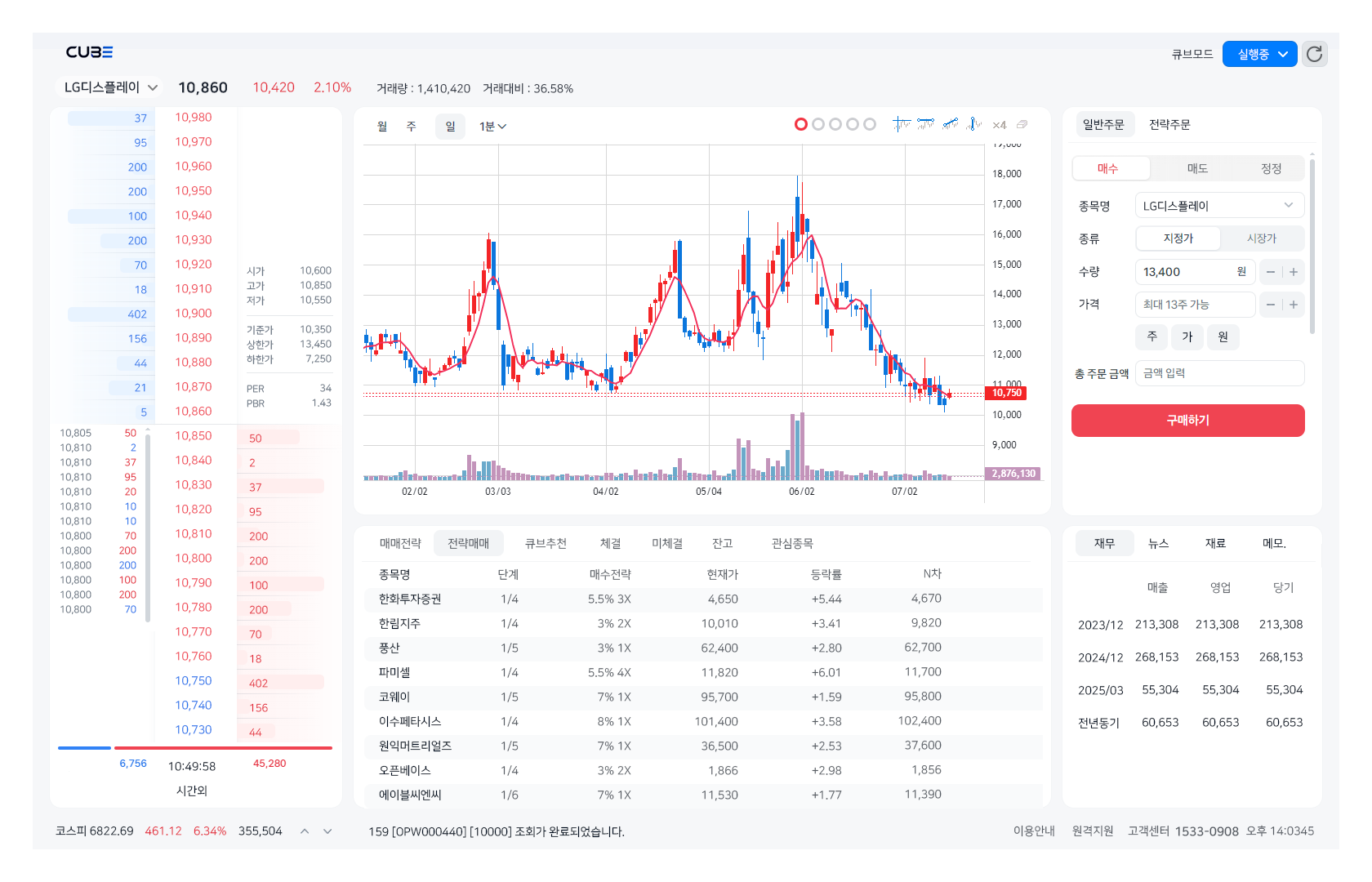
Task: Open the 큐브추천 tab
Action: [x=546, y=544]
